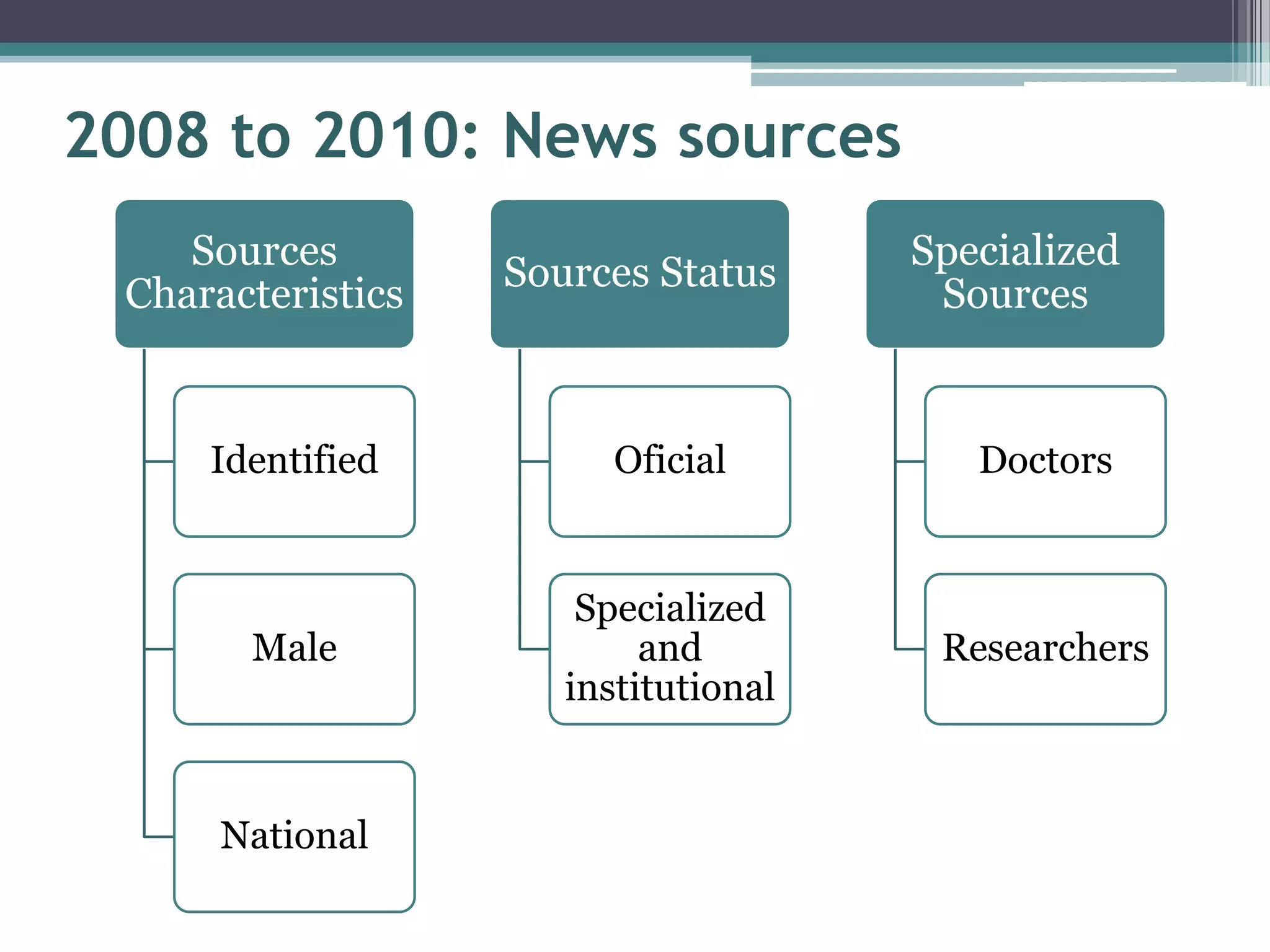Click the 'National' box
This screenshot has width=1270, height=952.
click(x=295, y=837)
